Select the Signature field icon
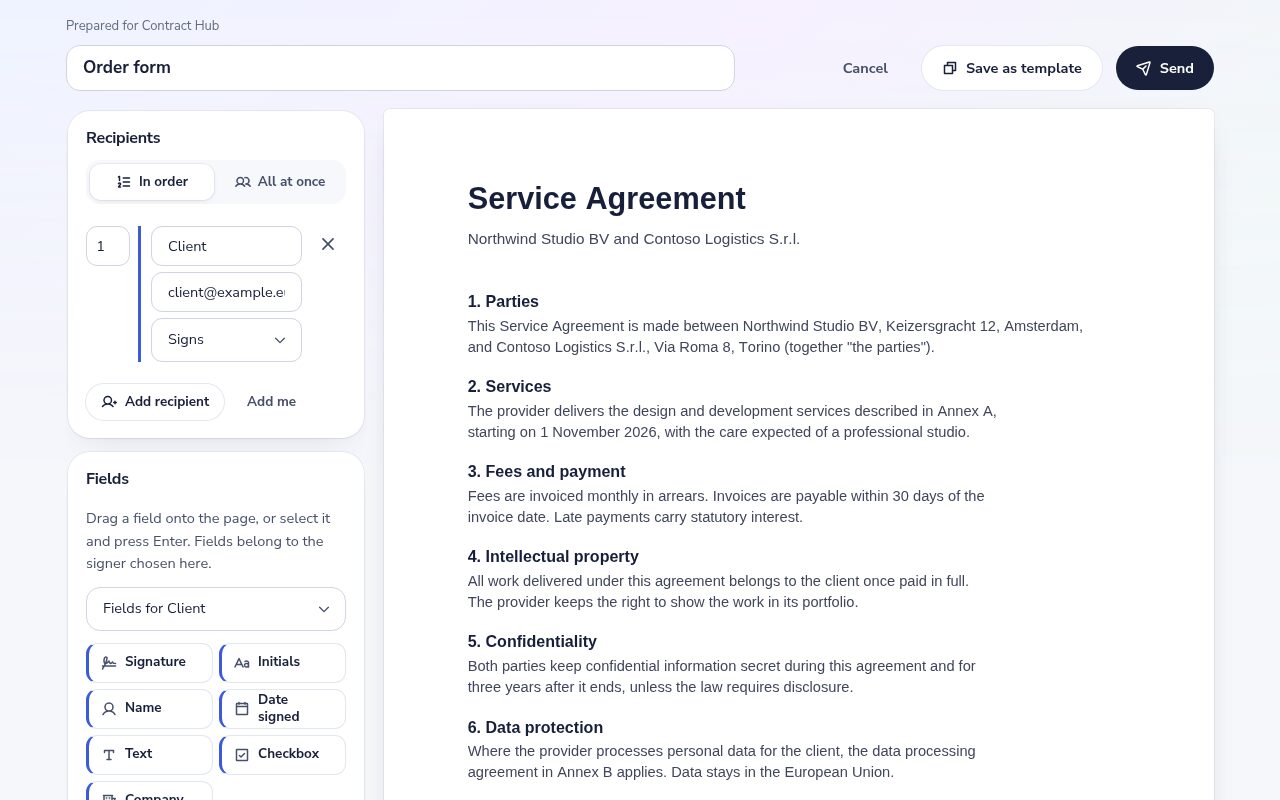Screen dimensions: 1280x800 point(109,662)
